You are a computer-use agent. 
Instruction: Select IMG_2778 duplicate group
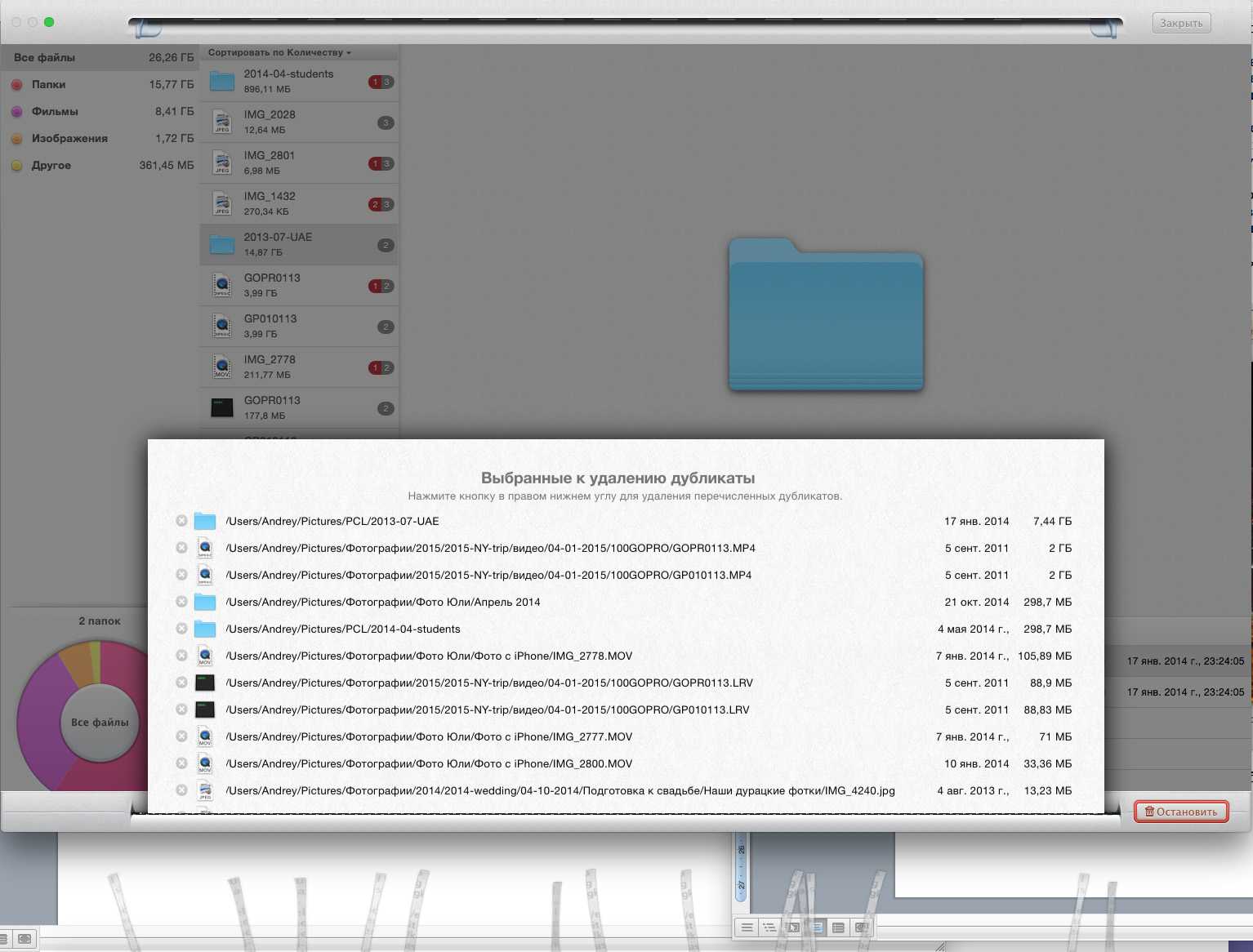299,367
